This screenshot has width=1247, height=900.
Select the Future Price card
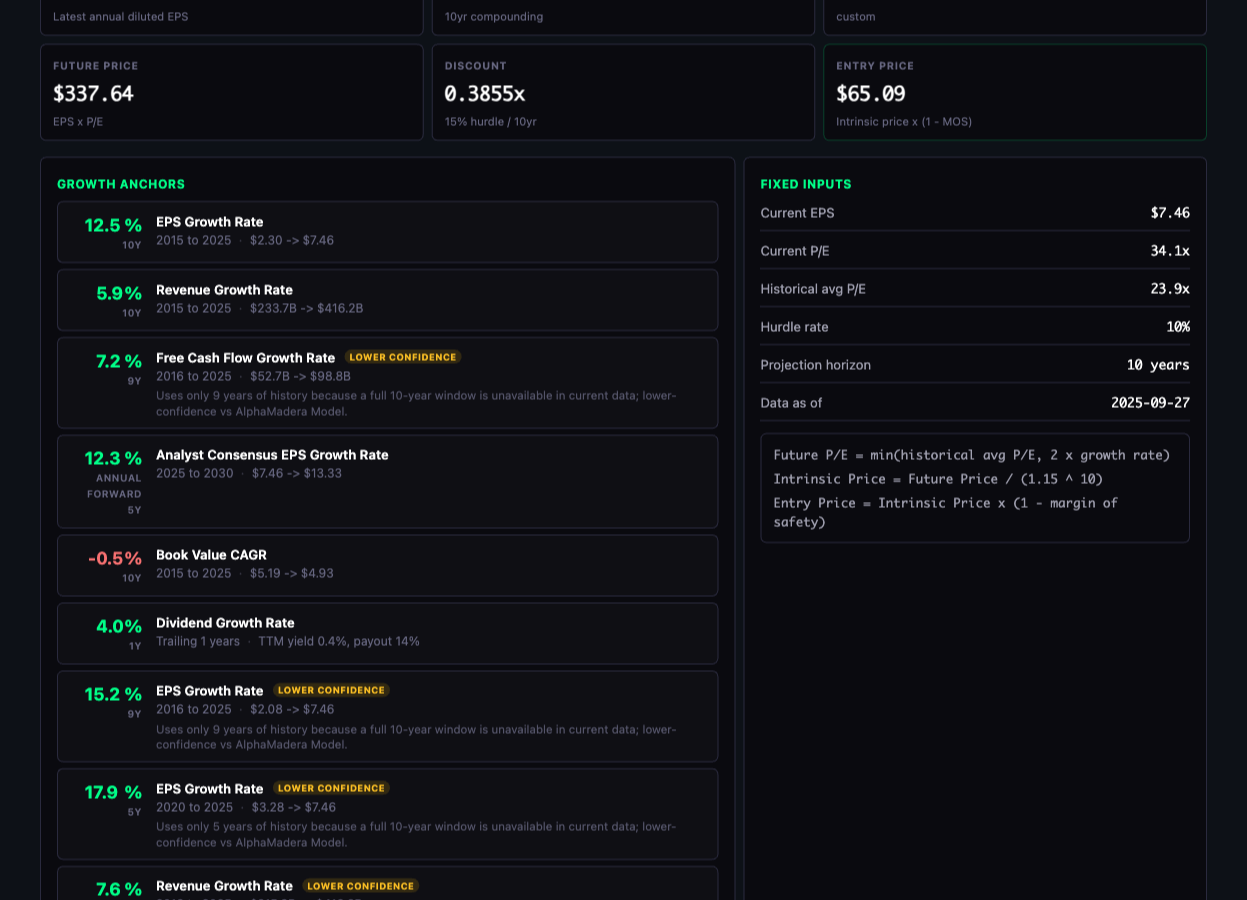pos(232,92)
